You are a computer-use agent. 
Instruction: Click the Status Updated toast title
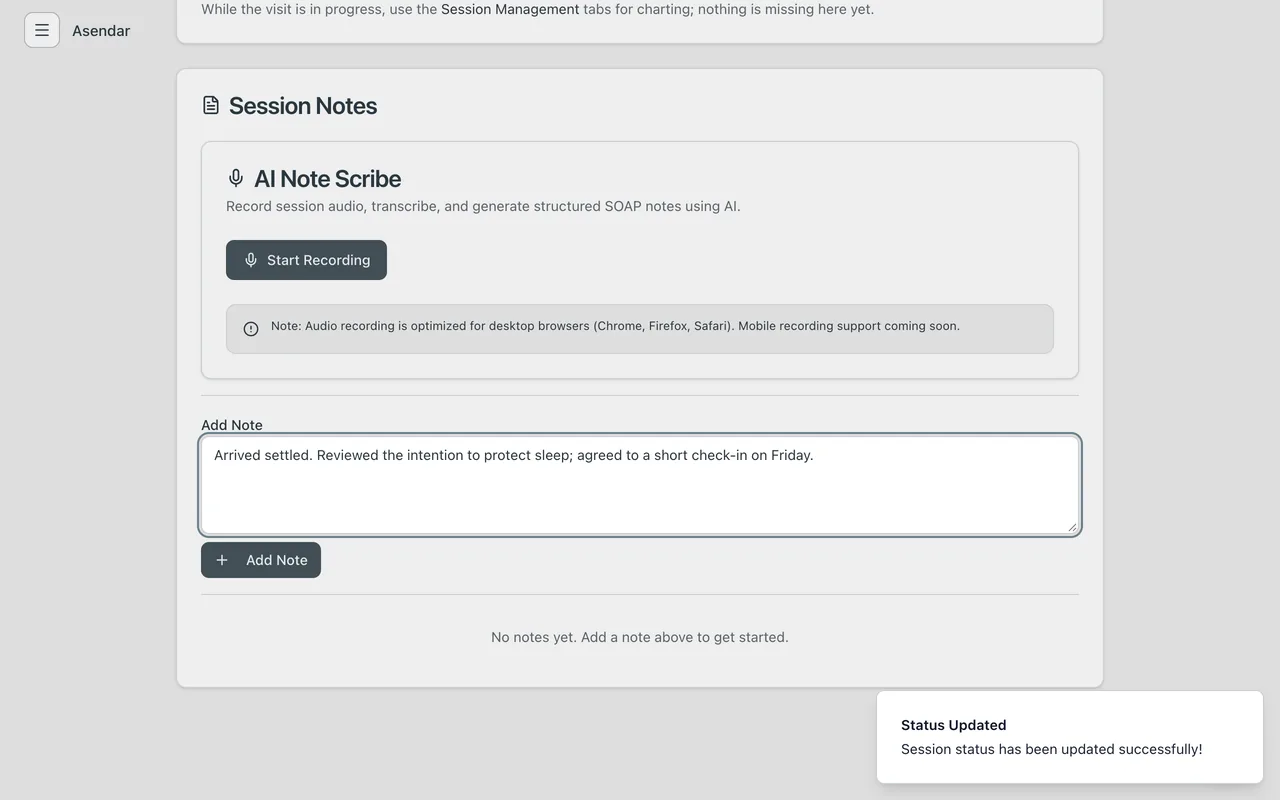click(953, 725)
